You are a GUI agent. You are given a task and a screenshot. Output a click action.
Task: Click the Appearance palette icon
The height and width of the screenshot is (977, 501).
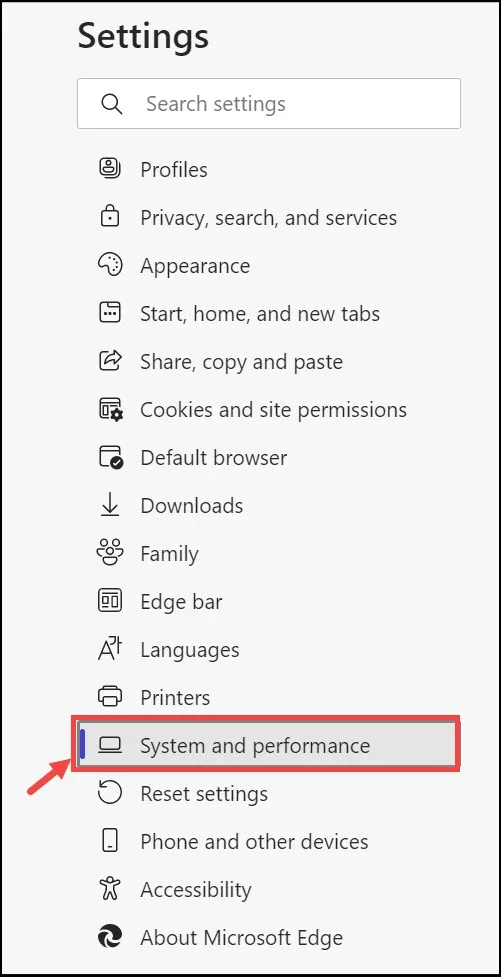[110, 265]
